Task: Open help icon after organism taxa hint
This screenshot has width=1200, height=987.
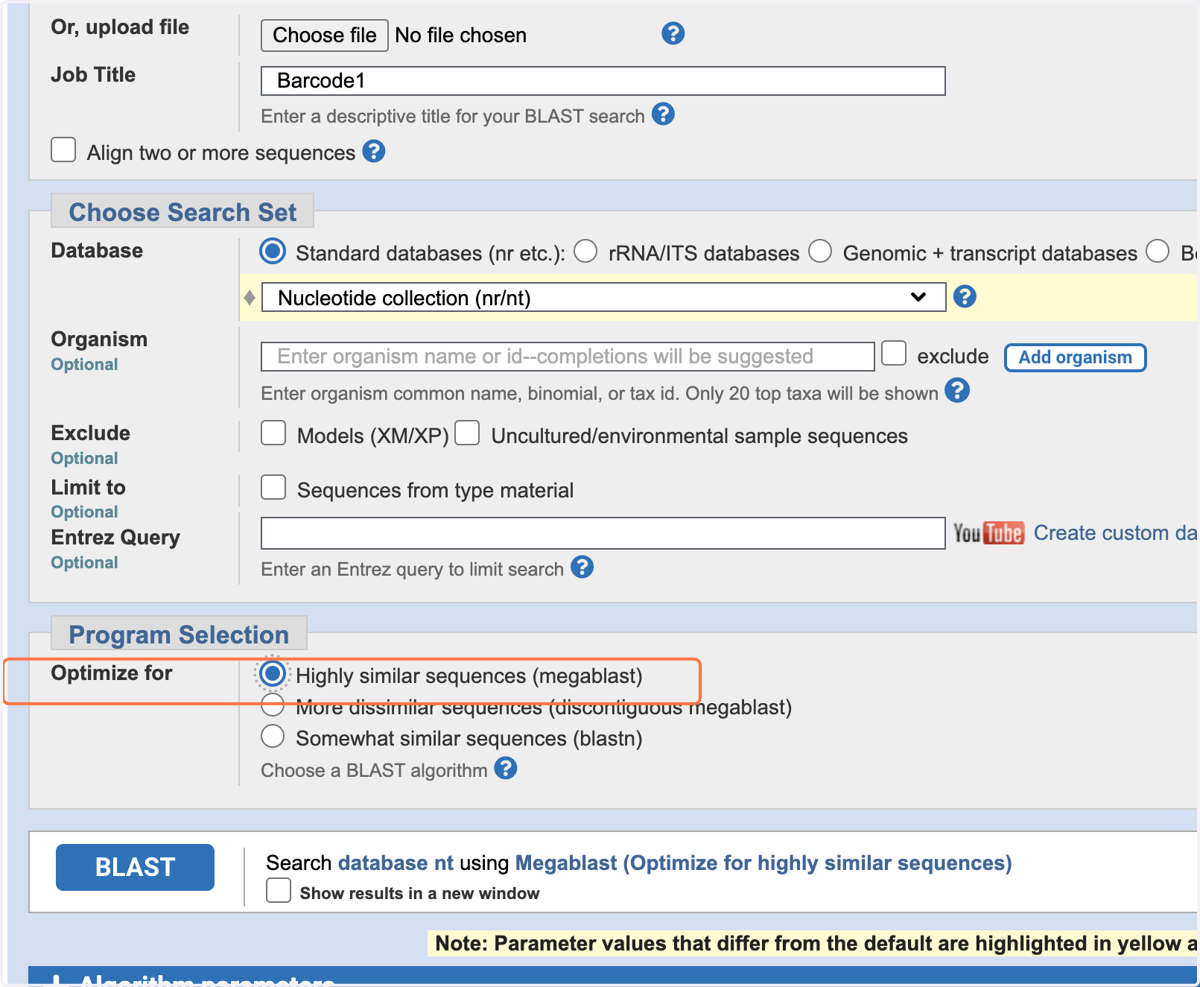Action: pos(957,391)
